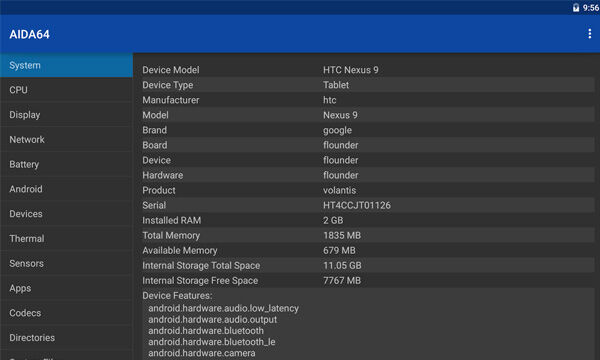Select the Manufacturer label

(171, 100)
